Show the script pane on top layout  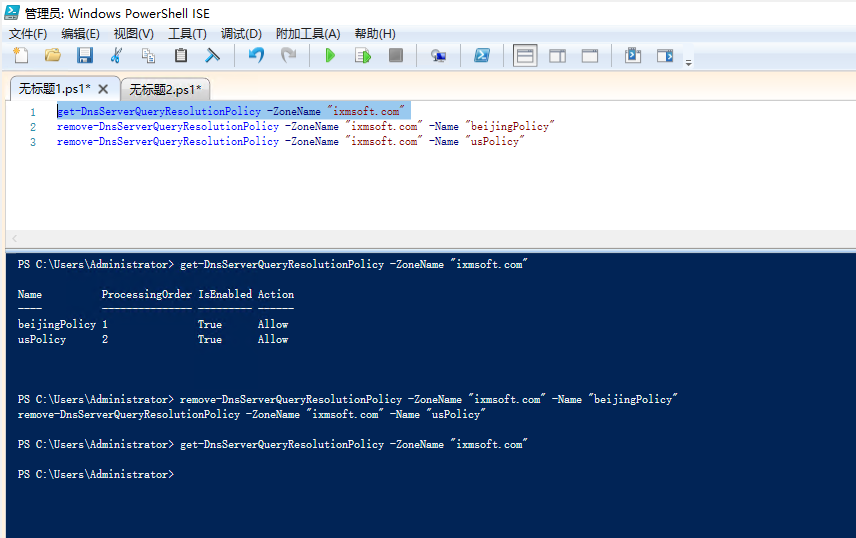pos(525,56)
